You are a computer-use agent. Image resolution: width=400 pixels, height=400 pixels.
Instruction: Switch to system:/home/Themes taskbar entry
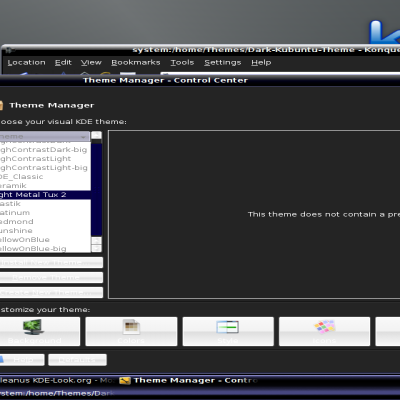point(57,393)
